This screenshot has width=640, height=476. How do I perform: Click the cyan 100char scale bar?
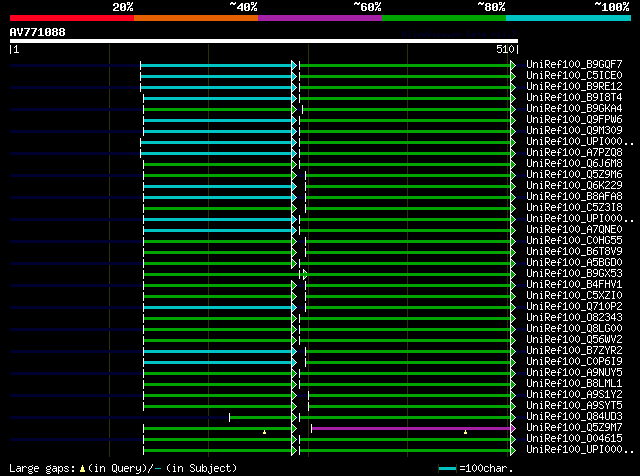(x=447, y=469)
